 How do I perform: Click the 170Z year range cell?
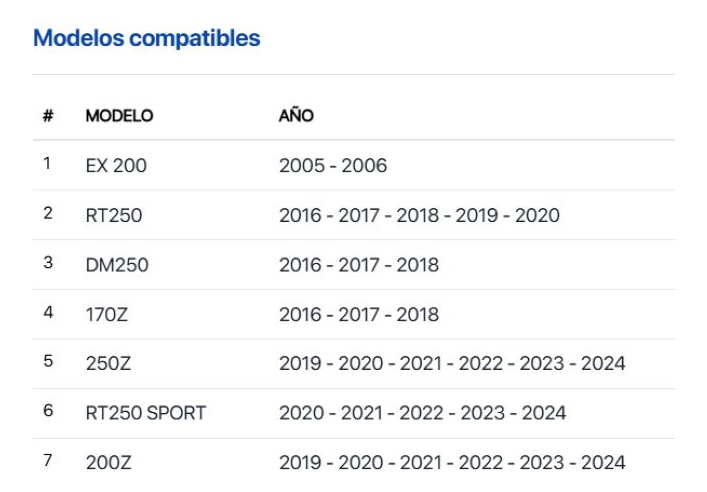coord(359,314)
